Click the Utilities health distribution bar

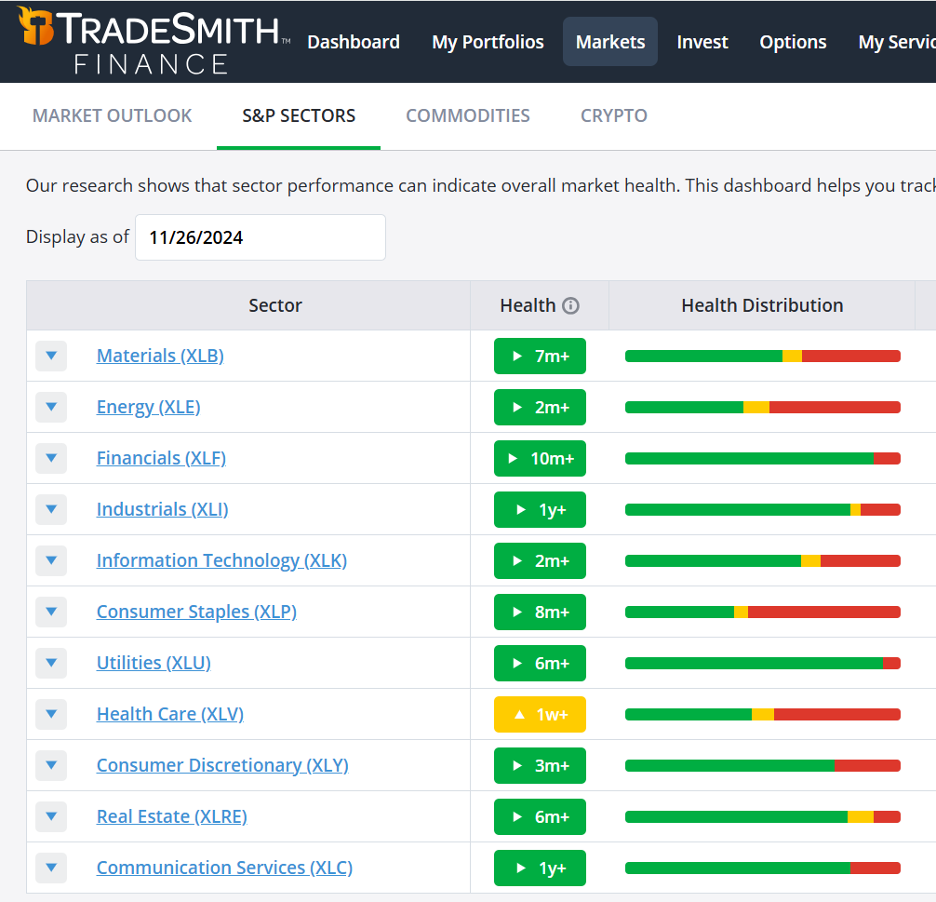point(762,663)
